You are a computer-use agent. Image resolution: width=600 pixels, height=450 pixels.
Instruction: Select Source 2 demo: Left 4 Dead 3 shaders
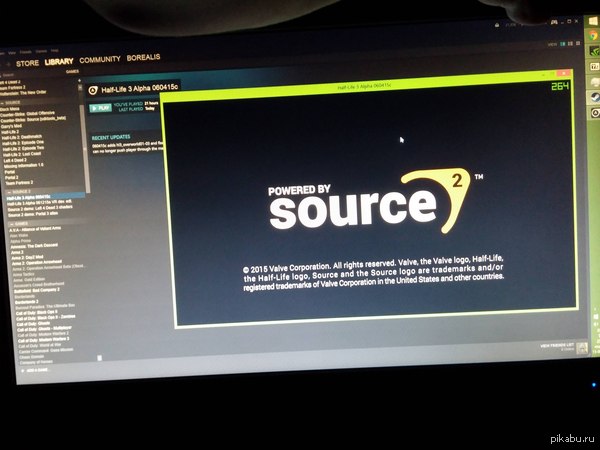click(x=40, y=209)
